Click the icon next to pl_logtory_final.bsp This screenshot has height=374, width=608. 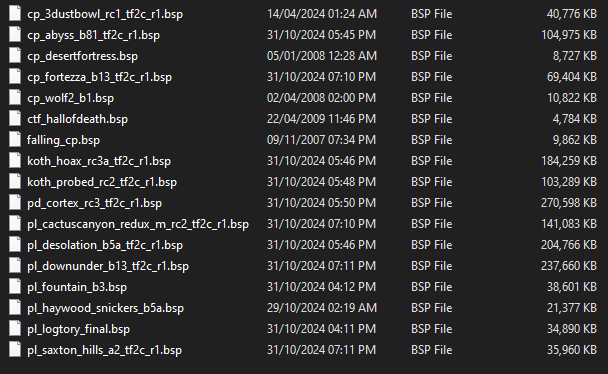point(15,329)
